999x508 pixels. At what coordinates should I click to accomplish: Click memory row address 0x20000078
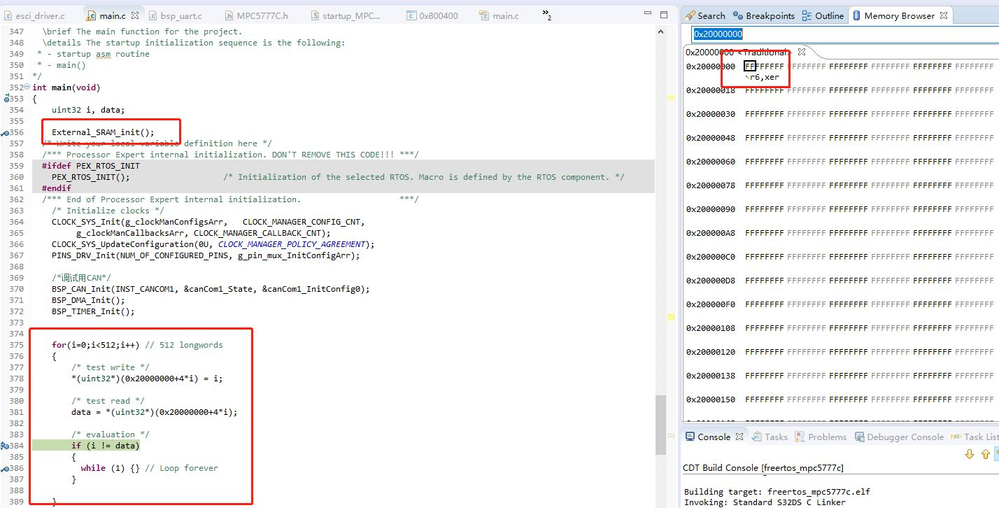tap(710, 185)
